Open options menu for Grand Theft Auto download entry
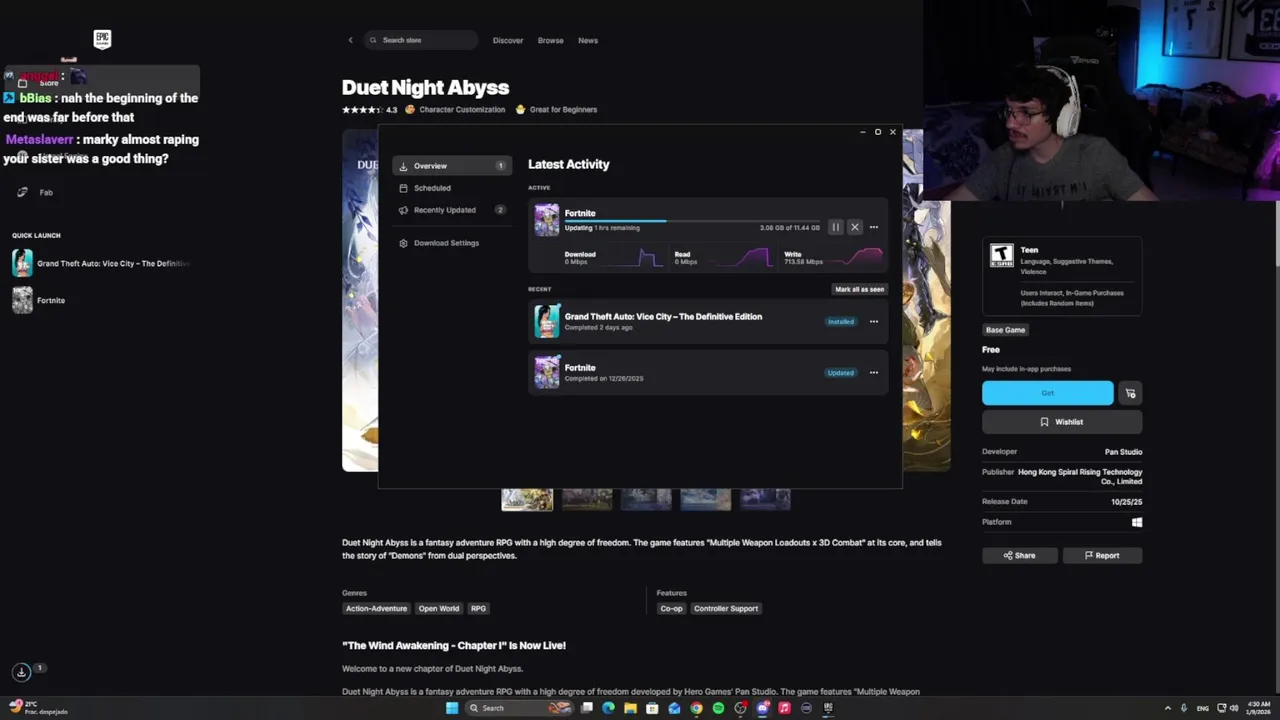This screenshot has width=1280, height=720. (x=874, y=322)
